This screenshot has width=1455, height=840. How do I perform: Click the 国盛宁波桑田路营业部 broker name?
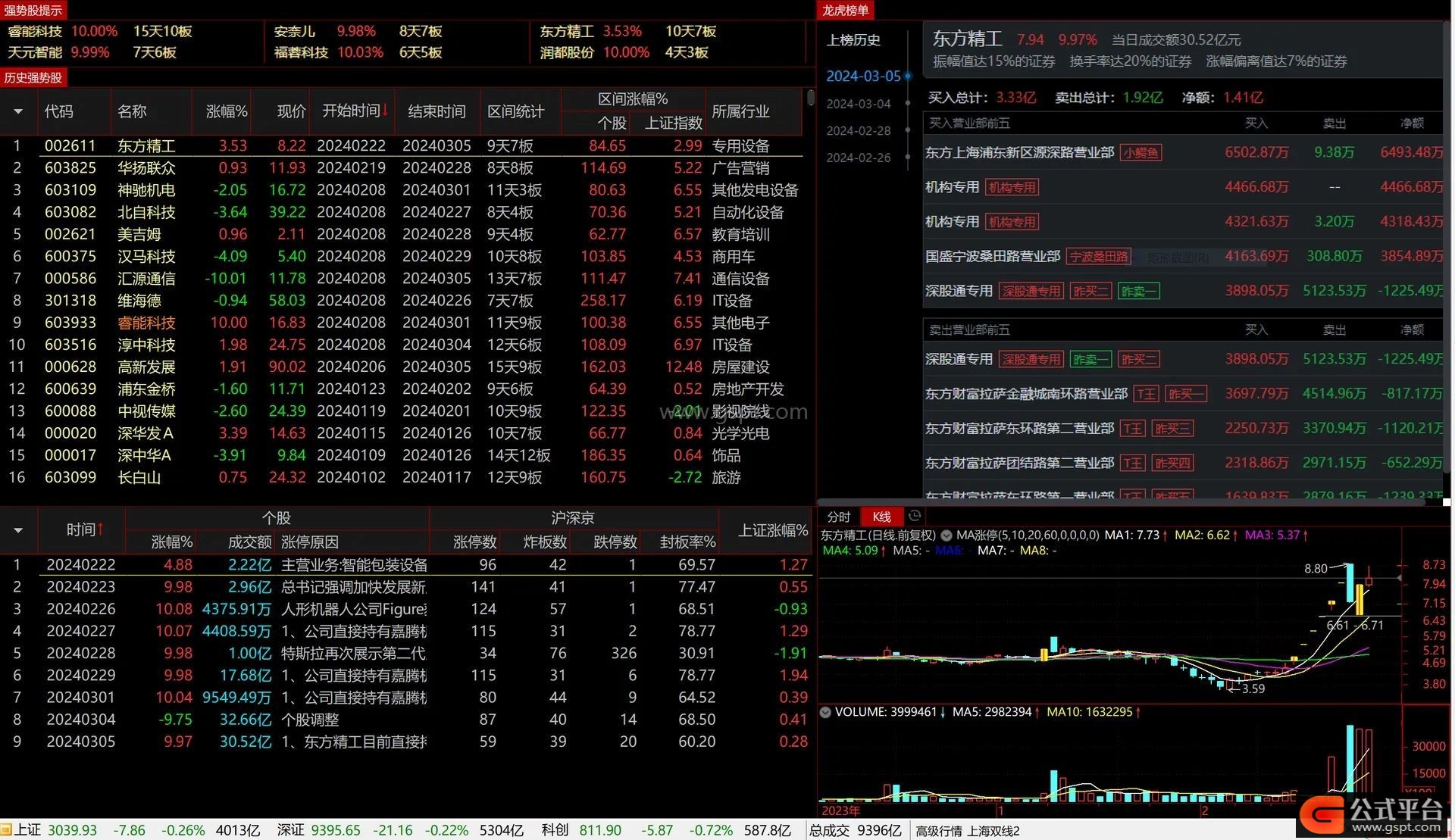993,257
